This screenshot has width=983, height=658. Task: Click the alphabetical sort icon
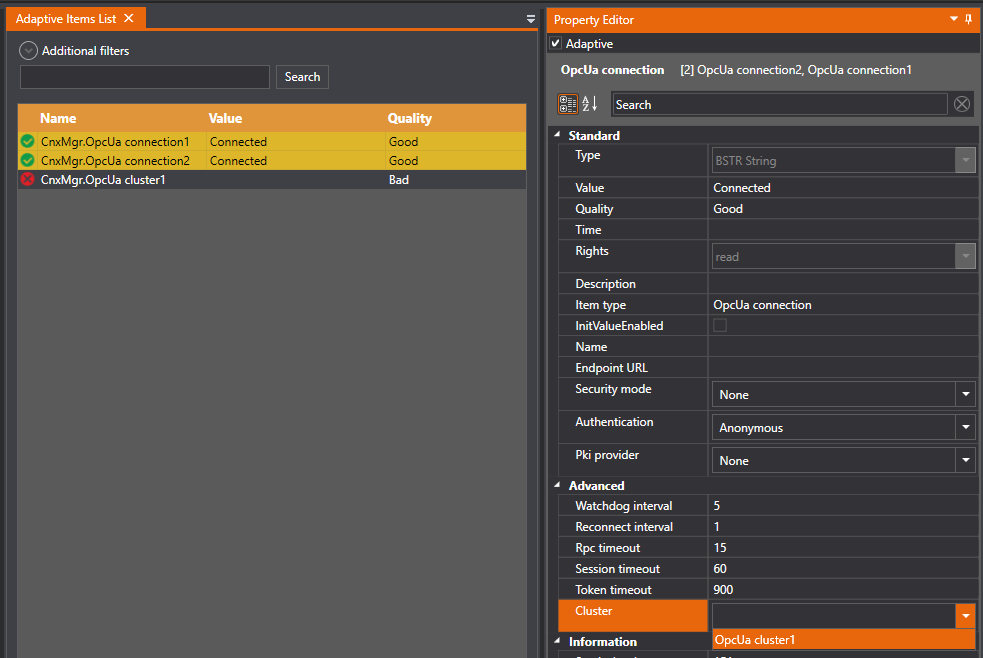point(590,104)
